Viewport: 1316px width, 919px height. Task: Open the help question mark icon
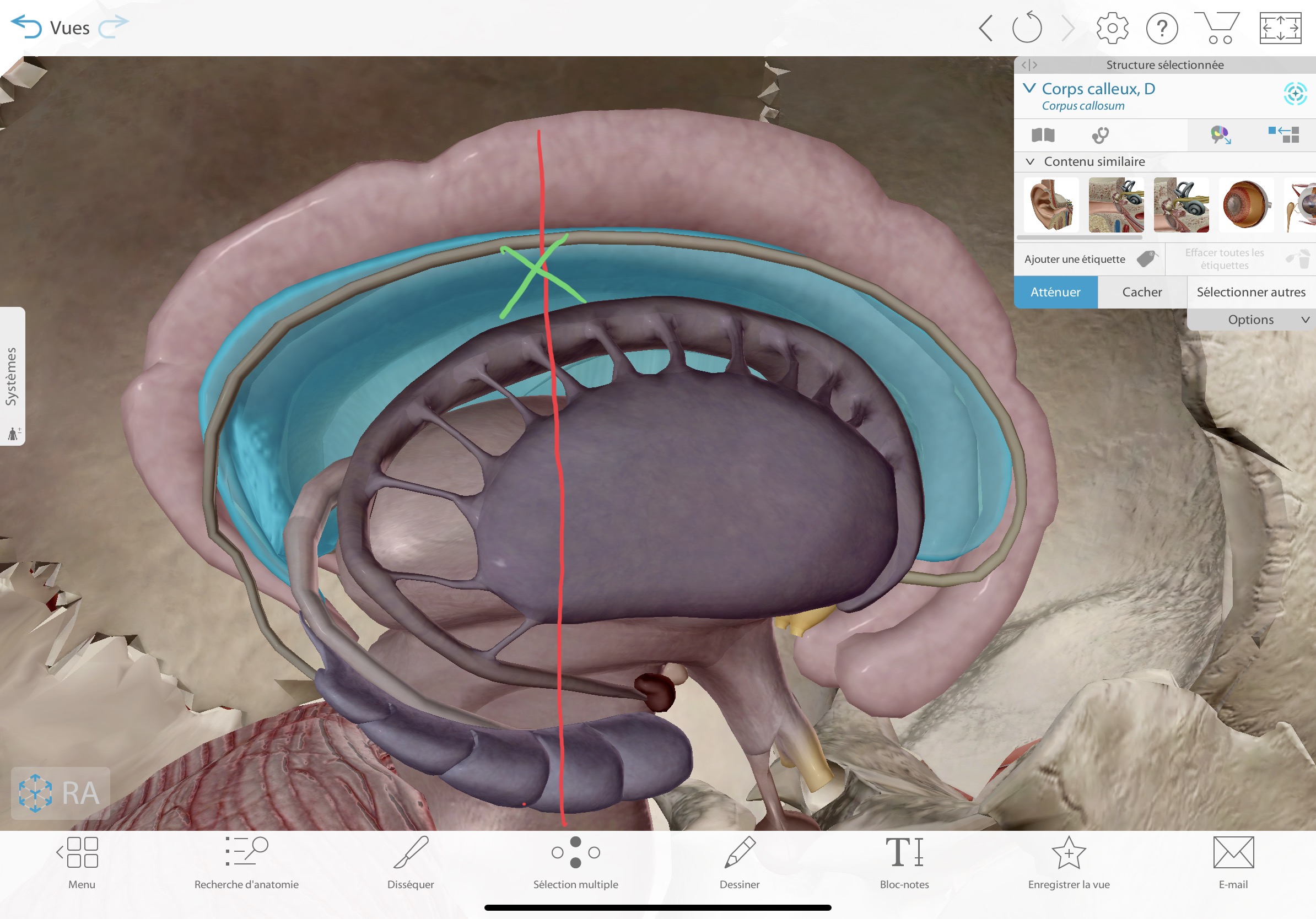(1161, 28)
